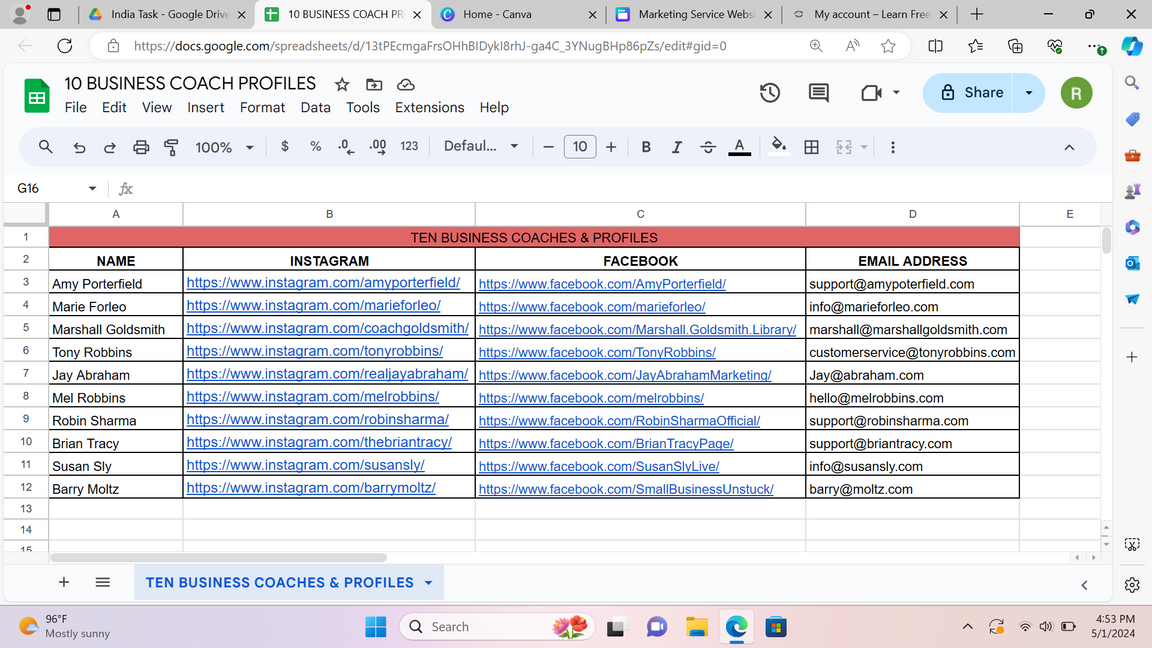The height and width of the screenshot is (648, 1152).
Task: Refresh the page with the reload icon
Action: point(65,46)
